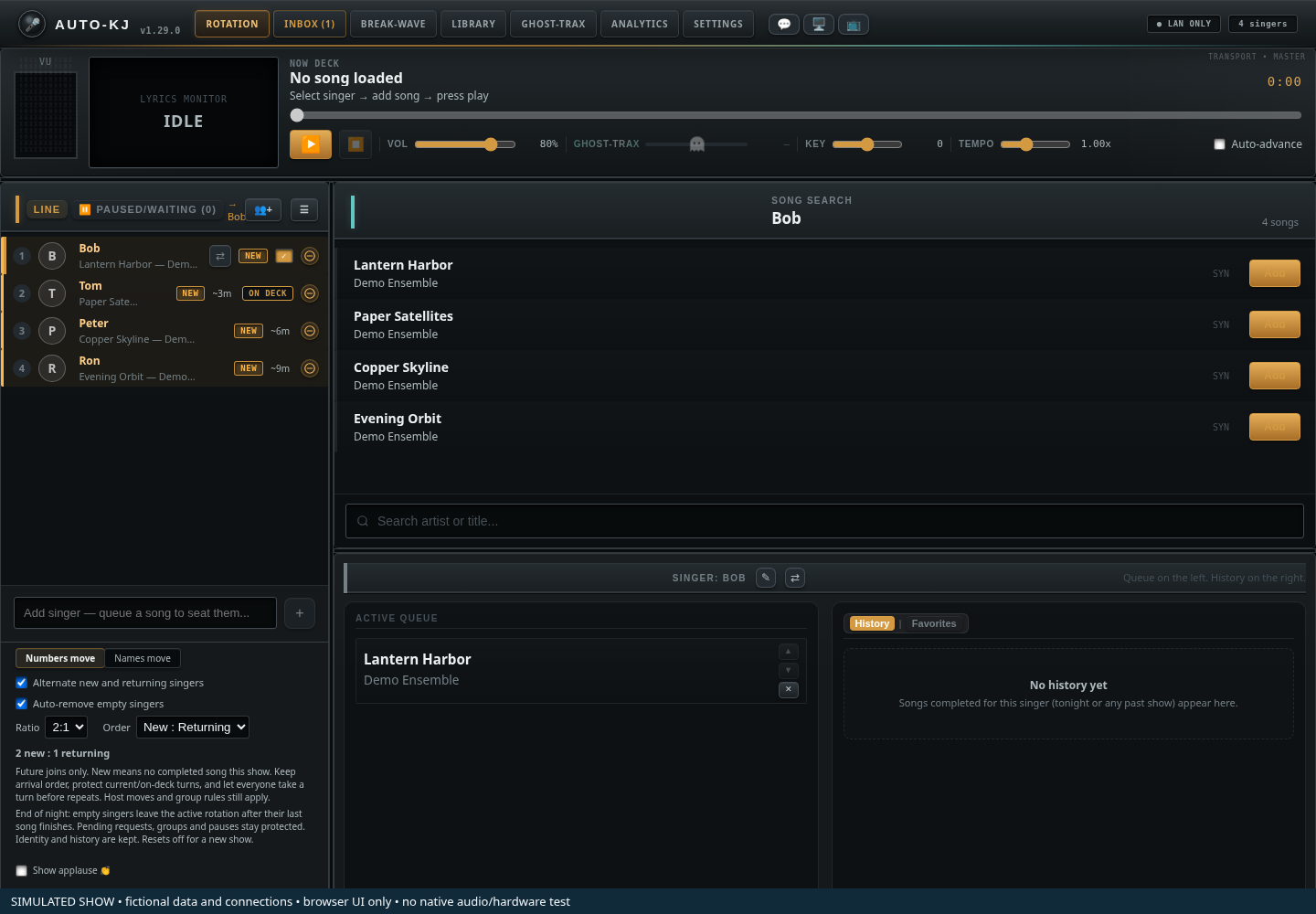Viewport: 1316px width, 914px height.
Task: Open the Break-Wave tab
Action: point(393,24)
